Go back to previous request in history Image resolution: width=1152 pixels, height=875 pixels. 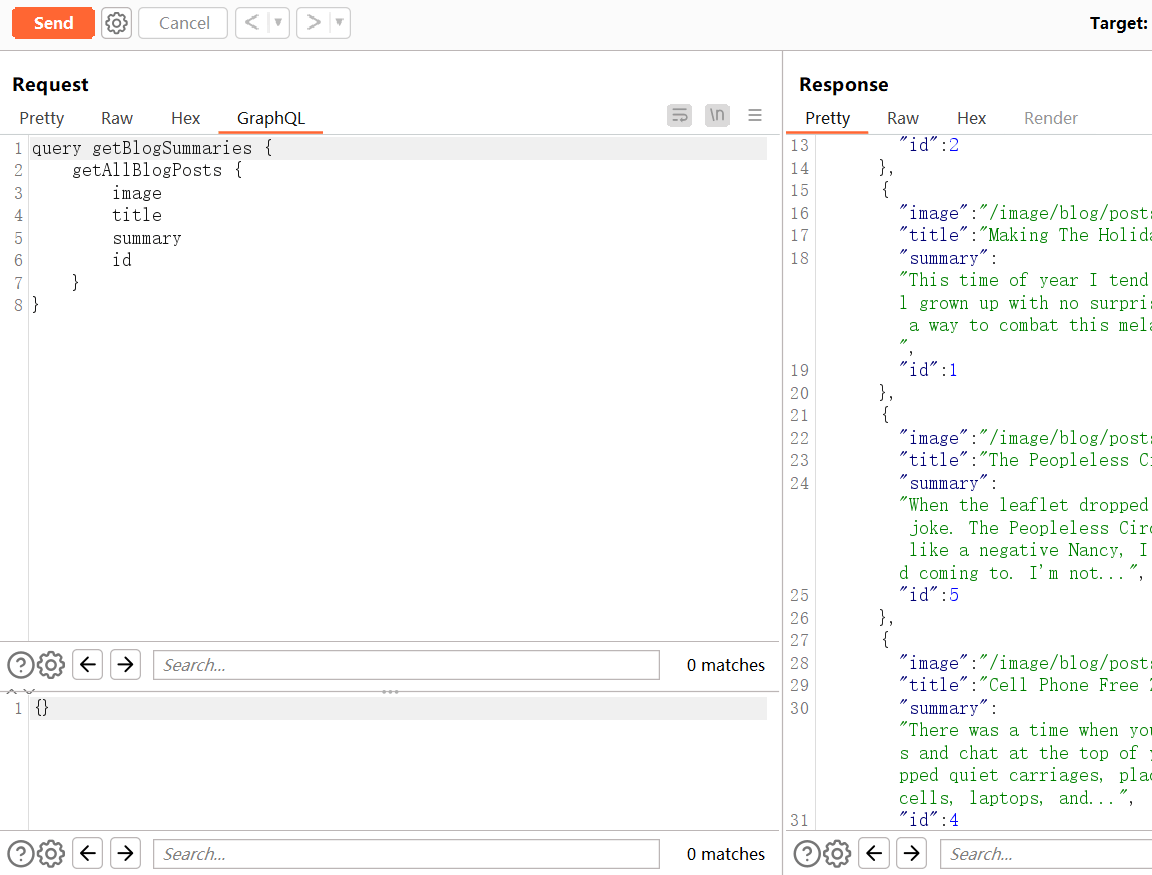tap(252, 23)
